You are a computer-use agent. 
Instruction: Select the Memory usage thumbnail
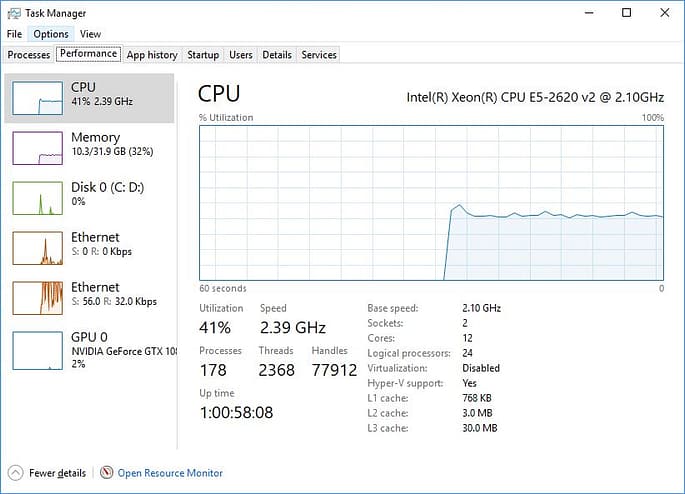click(x=38, y=148)
